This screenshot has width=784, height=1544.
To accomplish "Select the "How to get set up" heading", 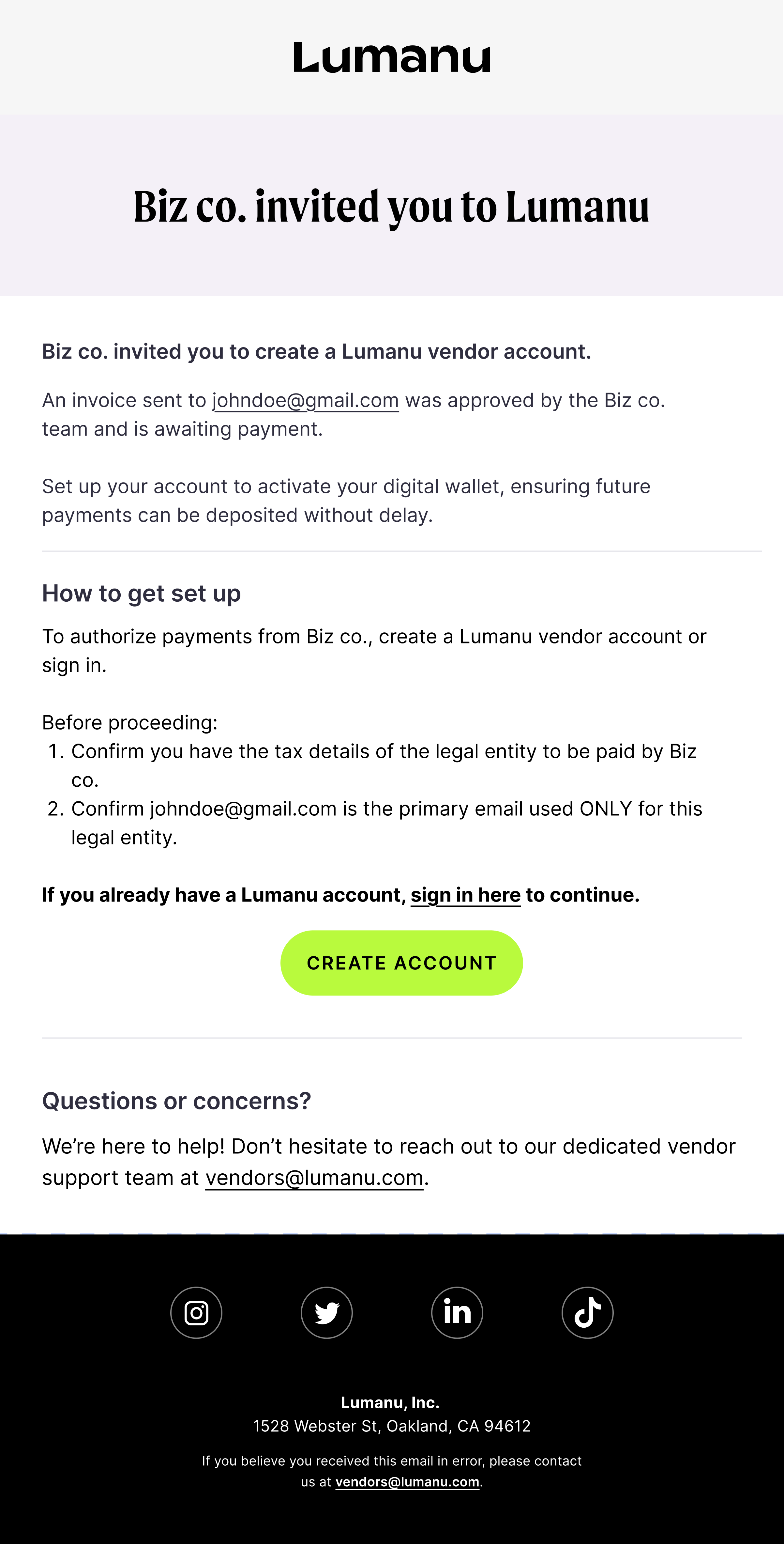I will [141, 594].
